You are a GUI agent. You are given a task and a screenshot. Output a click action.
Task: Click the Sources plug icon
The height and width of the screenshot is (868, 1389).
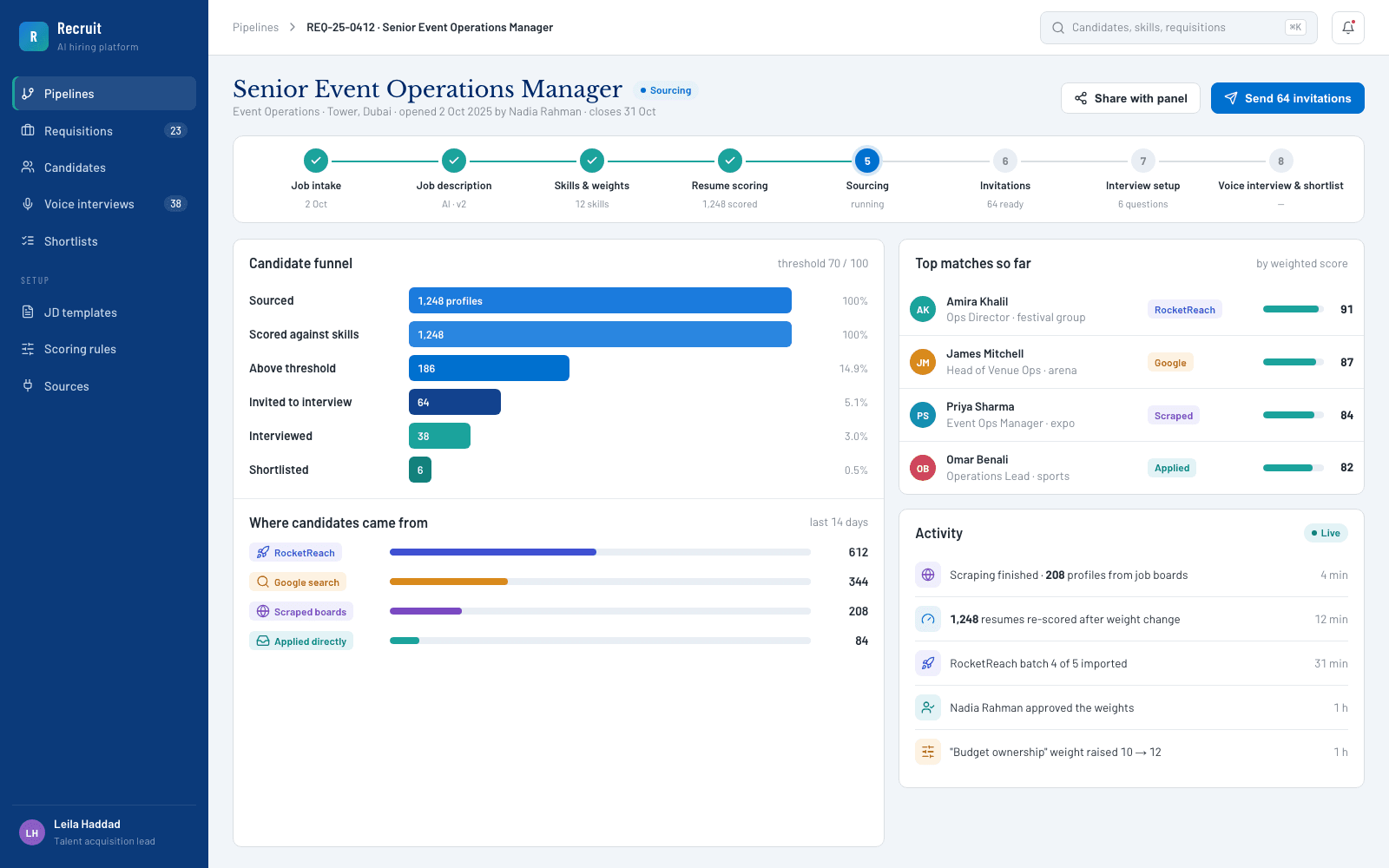[x=28, y=385]
